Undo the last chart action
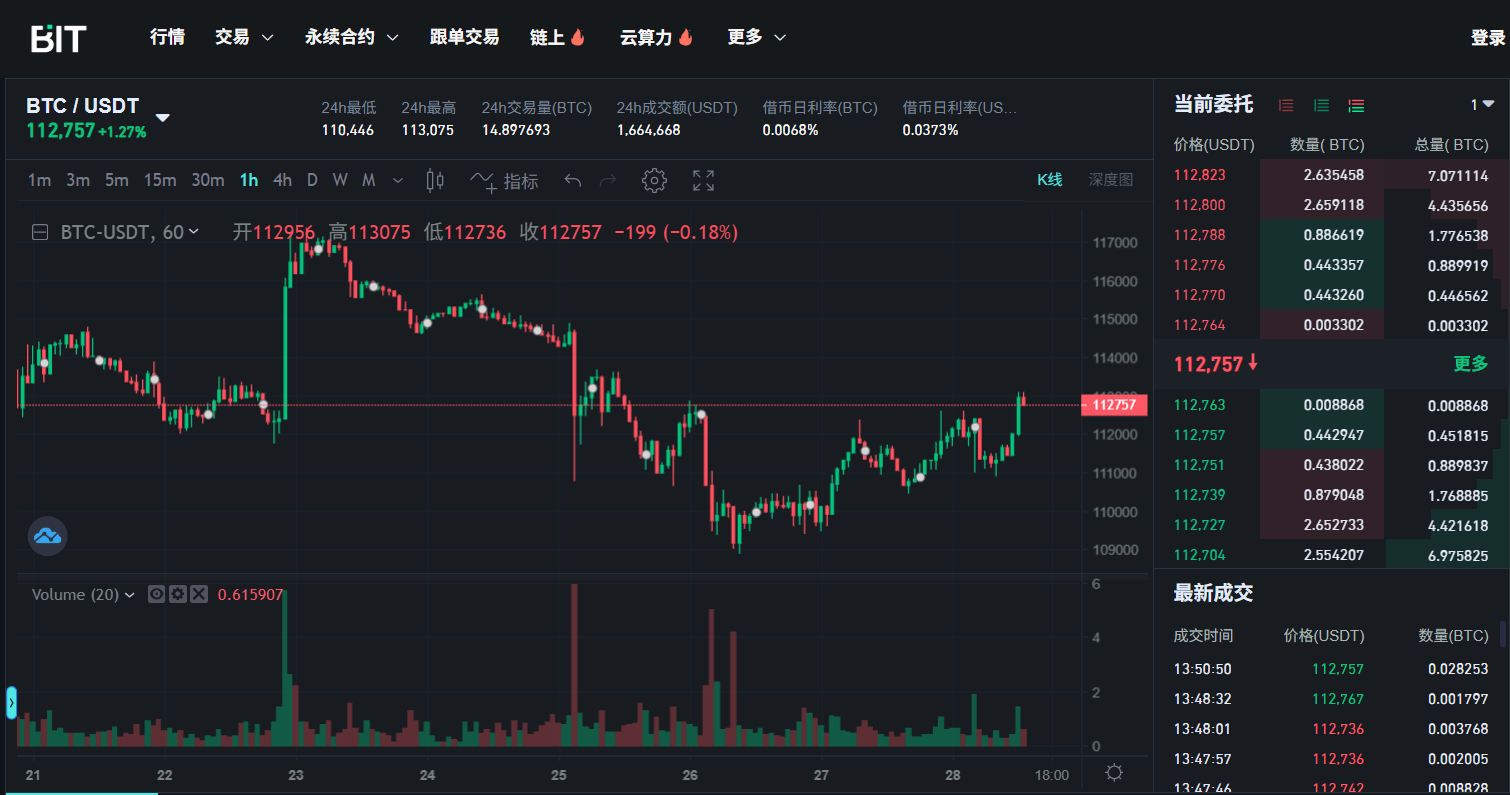Screen dimensions: 1510x795 click(573, 181)
